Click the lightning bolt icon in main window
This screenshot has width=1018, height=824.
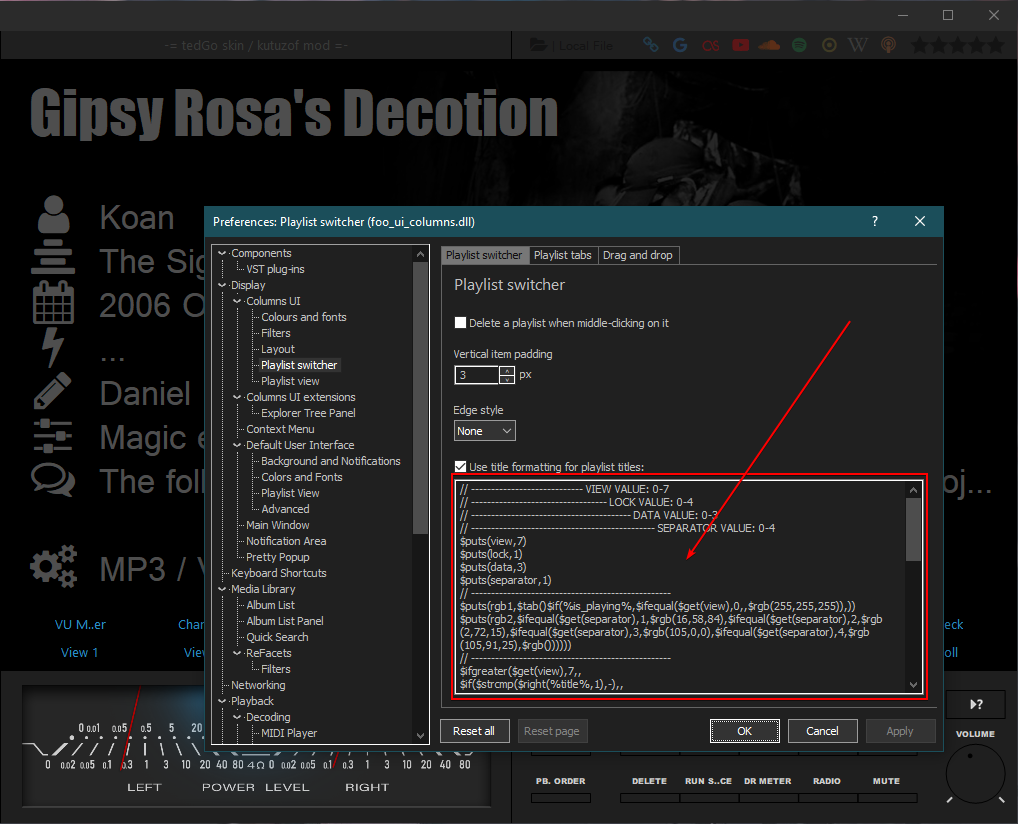click(x=53, y=347)
